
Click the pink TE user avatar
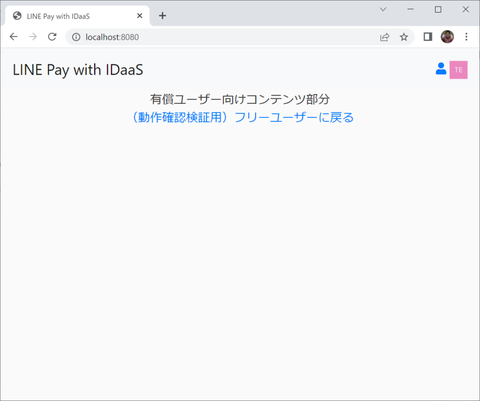458,70
